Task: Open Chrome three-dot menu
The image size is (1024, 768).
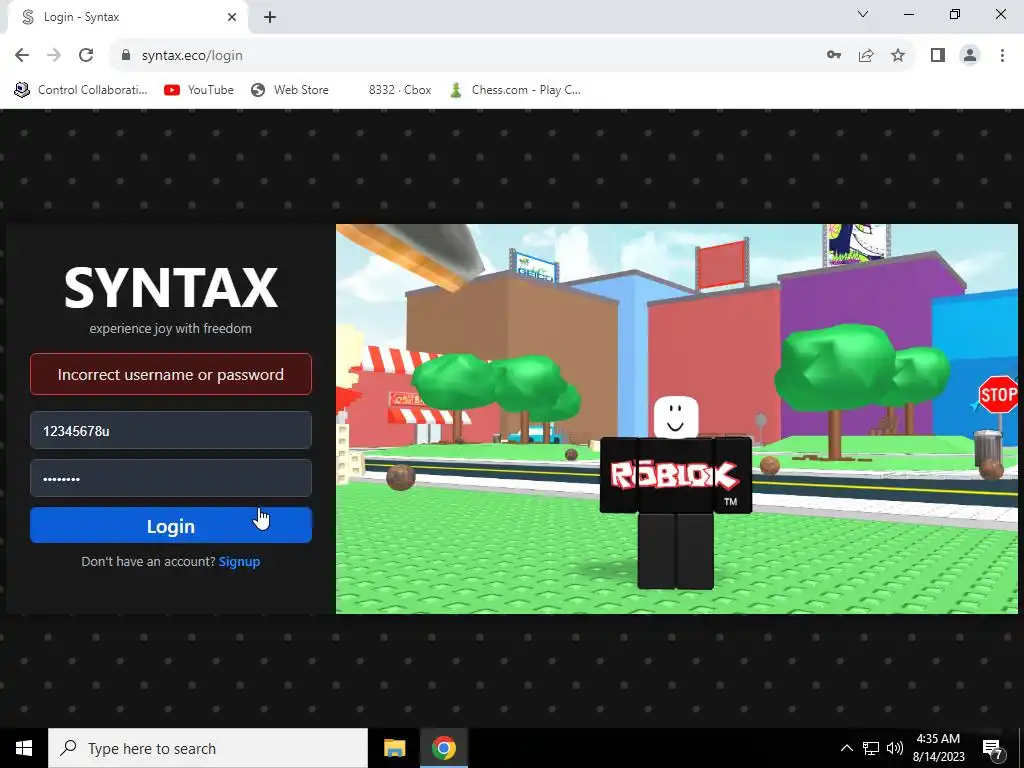Action: coord(1002,56)
